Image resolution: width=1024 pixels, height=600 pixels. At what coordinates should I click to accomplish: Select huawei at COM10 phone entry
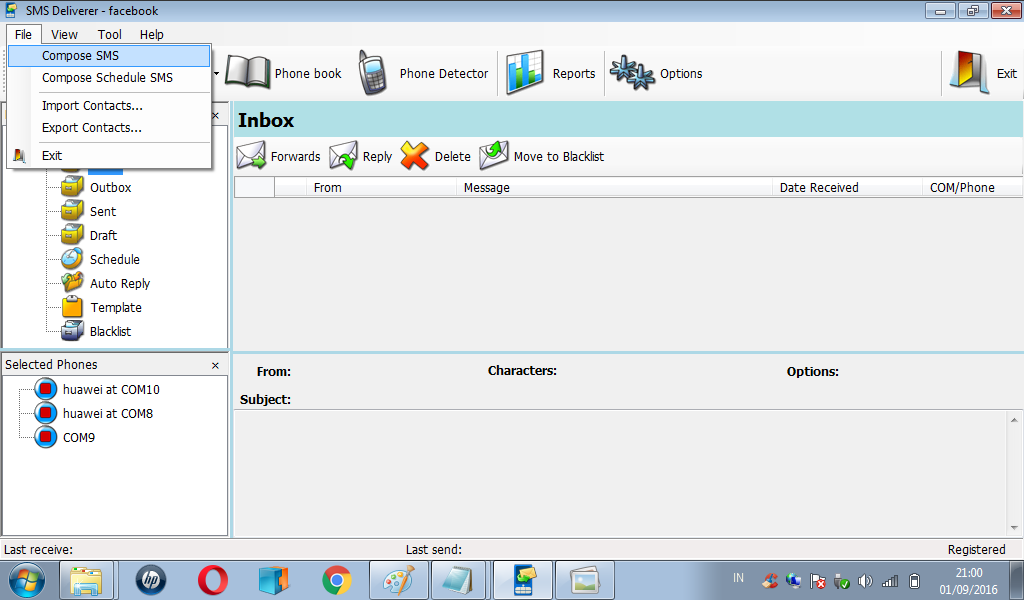111,390
